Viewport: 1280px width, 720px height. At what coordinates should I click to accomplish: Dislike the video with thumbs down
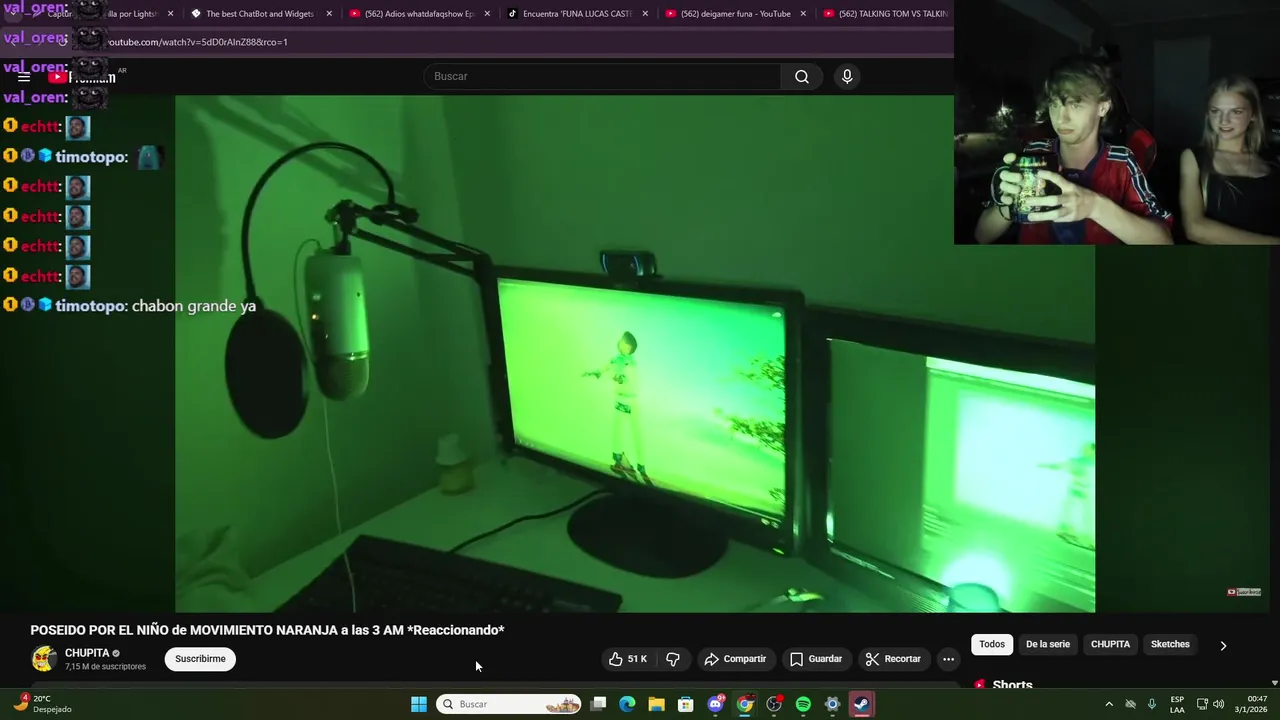(673, 659)
